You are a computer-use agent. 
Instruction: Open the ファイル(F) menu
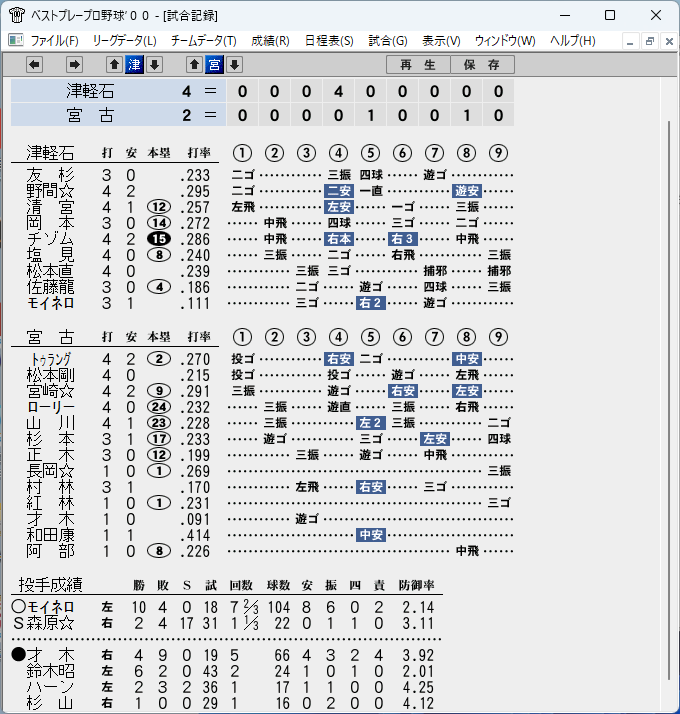(x=54, y=41)
